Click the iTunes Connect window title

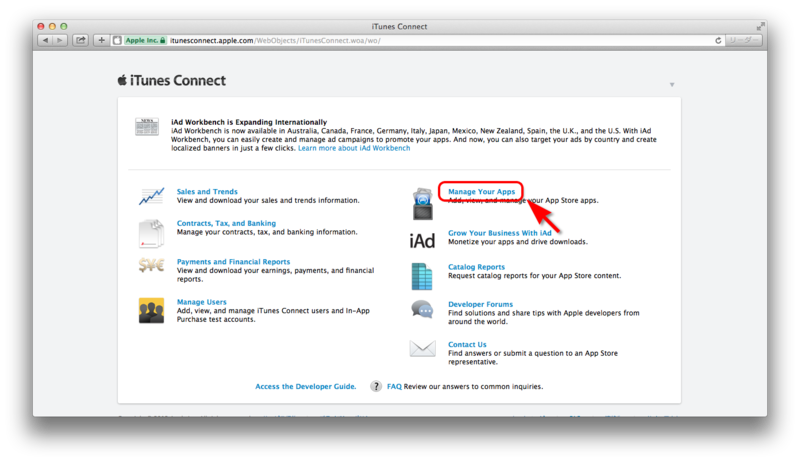(399, 27)
